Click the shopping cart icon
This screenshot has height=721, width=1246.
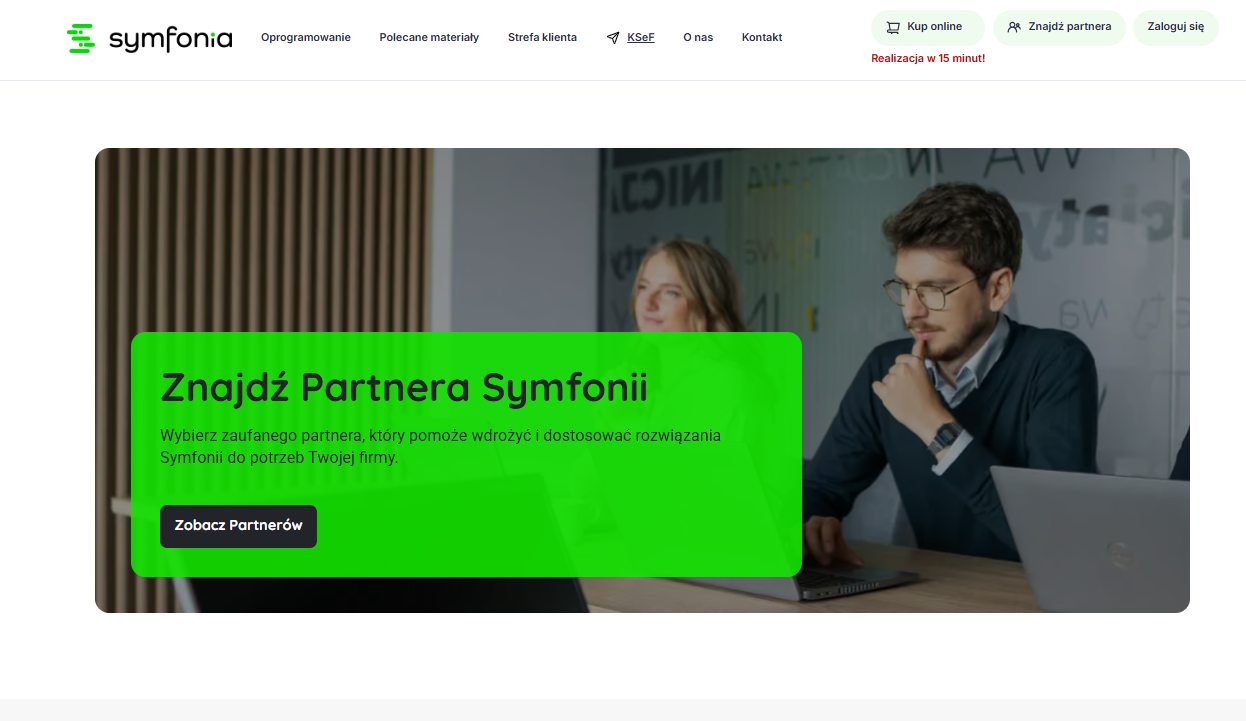(893, 28)
